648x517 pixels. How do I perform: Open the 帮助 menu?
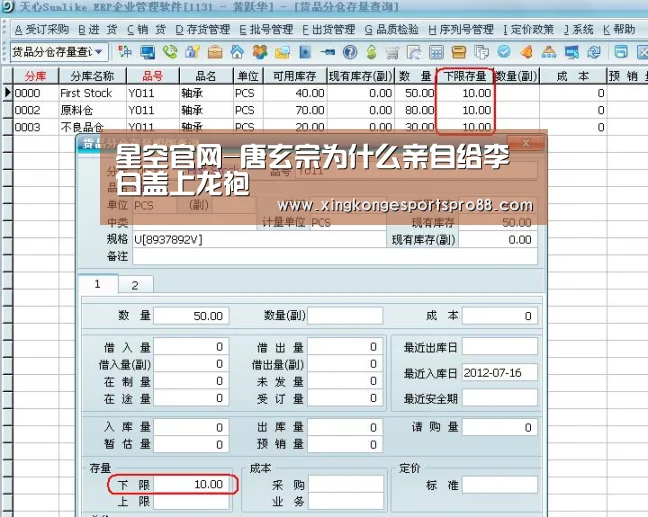619,30
